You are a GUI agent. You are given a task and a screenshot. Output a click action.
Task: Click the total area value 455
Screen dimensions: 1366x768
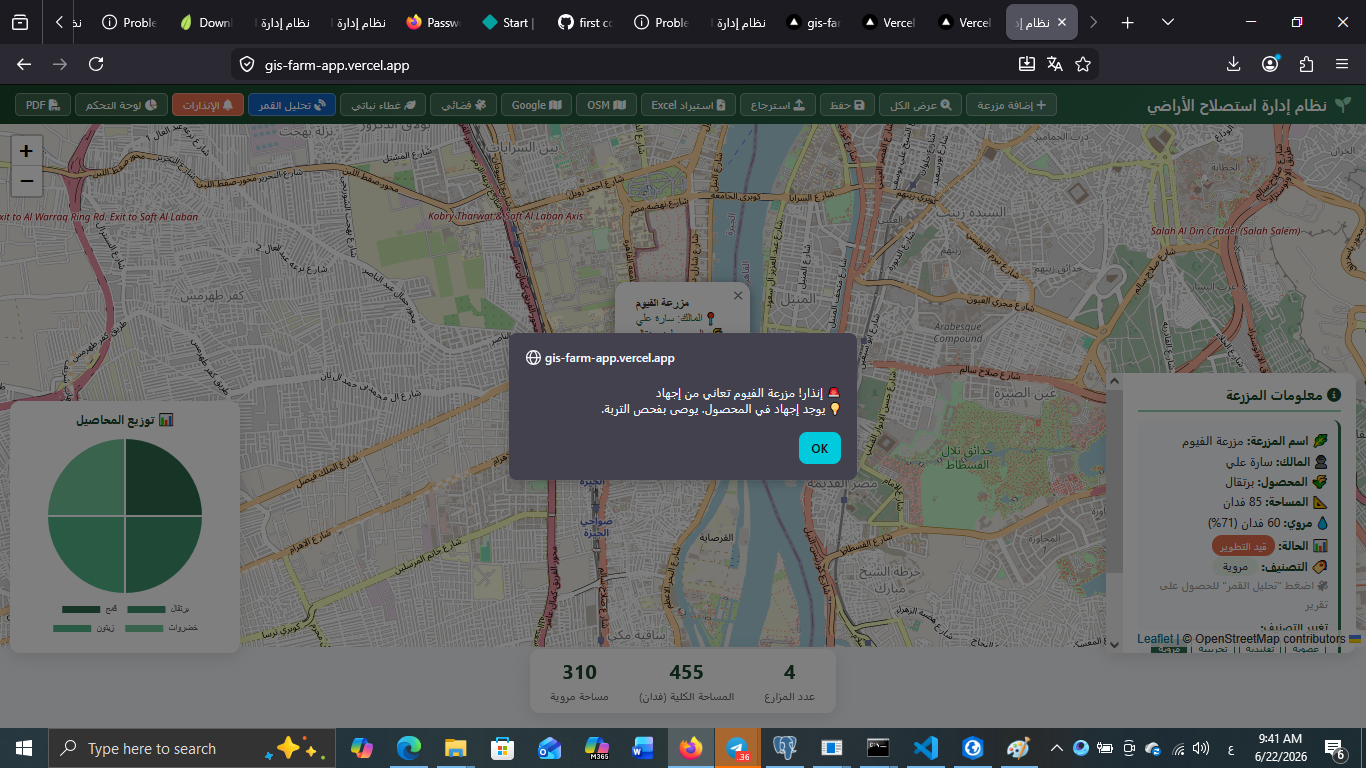click(686, 672)
